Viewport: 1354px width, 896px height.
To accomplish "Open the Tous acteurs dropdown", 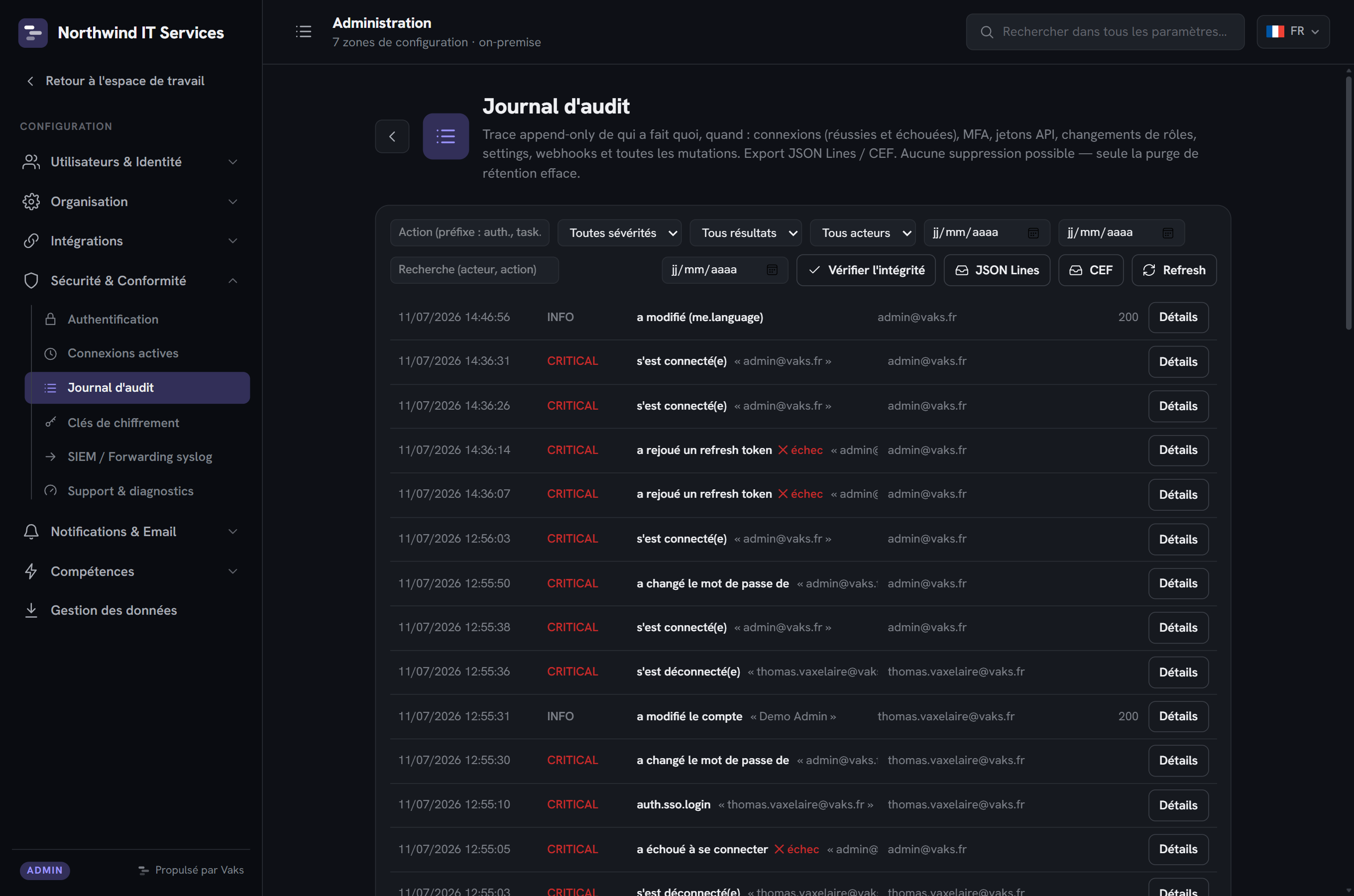I will pos(863,233).
